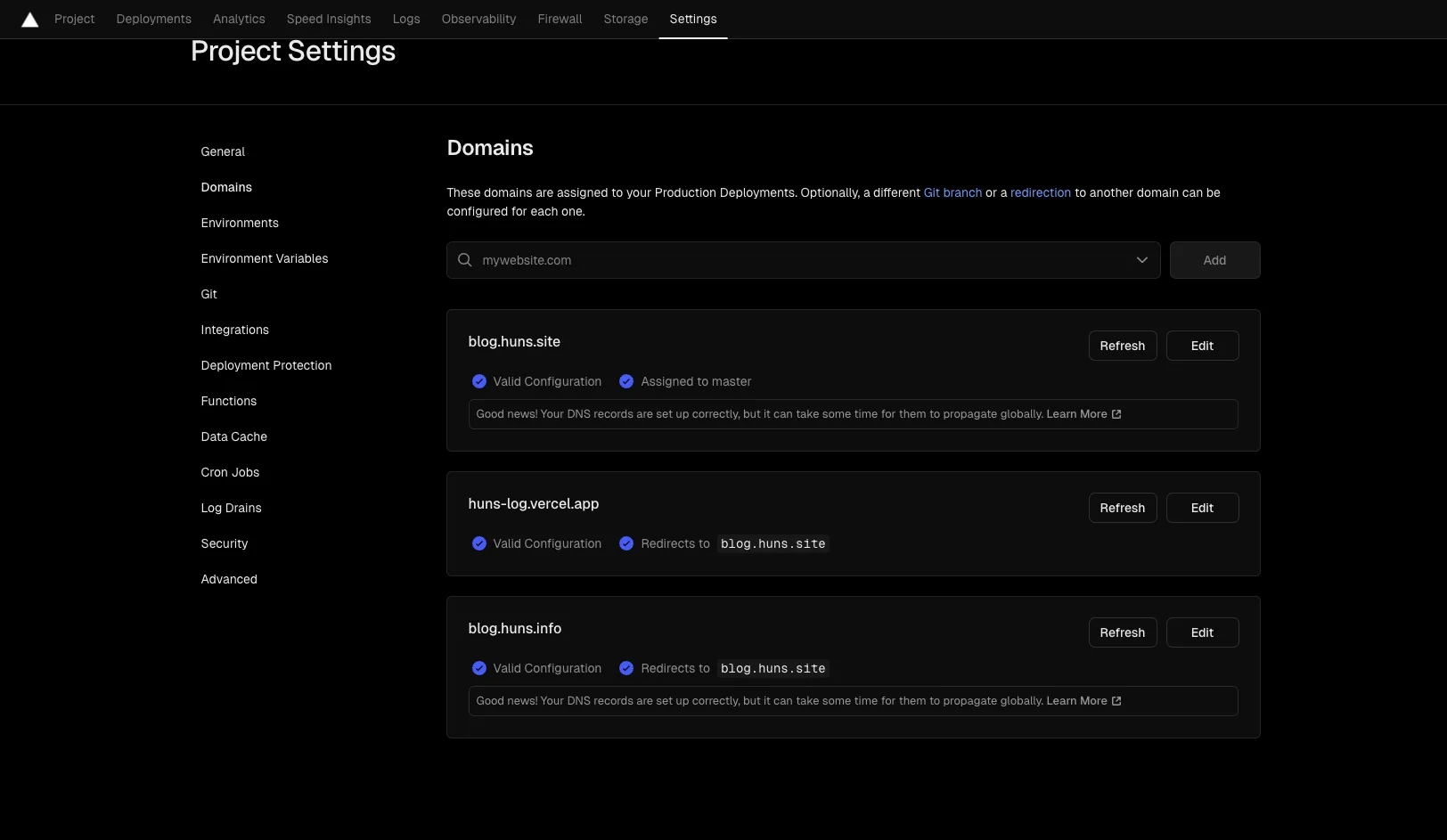This screenshot has height=840, width=1447.
Task: Click blog.huns.site Valid Configuration check icon
Action: click(479, 381)
